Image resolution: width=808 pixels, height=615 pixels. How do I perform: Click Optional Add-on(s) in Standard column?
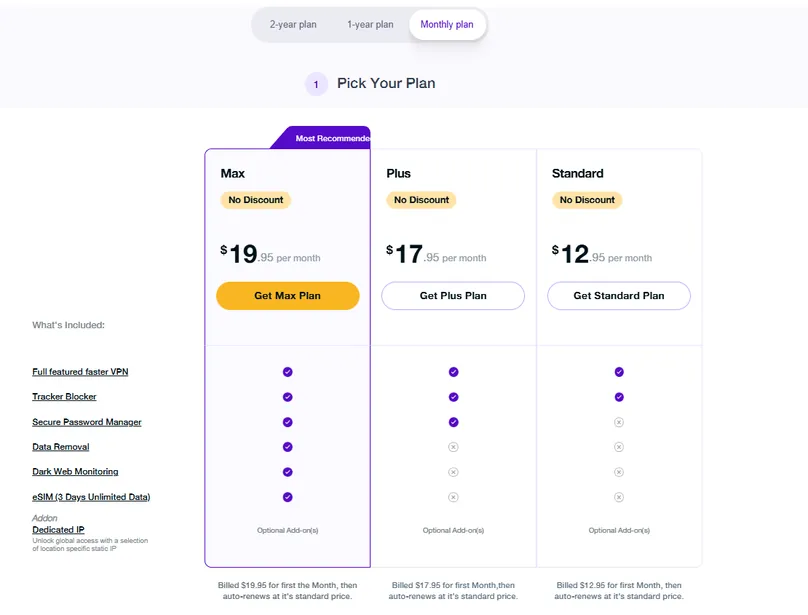pyautogui.click(x=619, y=530)
